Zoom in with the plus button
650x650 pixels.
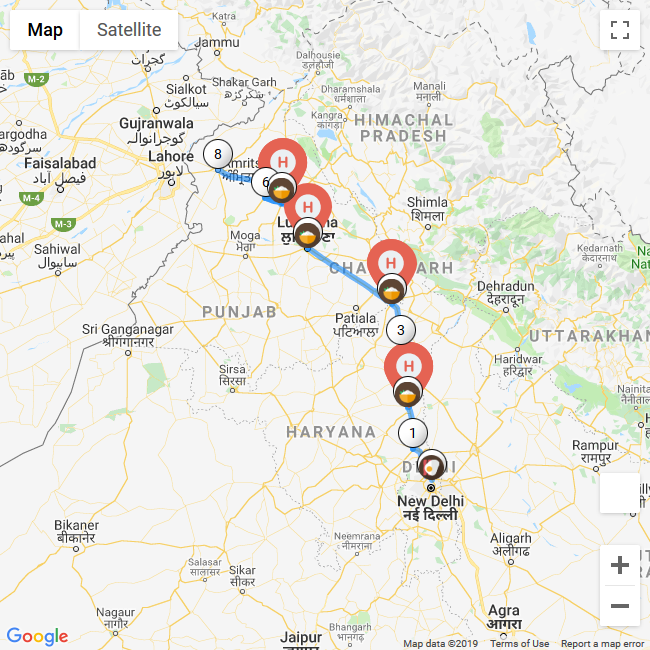620,565
